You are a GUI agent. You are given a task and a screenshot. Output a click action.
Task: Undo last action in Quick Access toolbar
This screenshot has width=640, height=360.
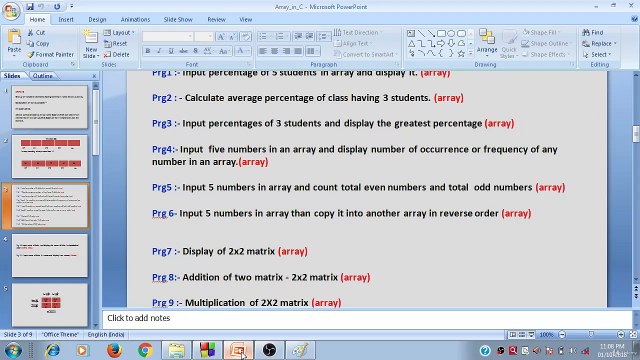tap(41, 7)
